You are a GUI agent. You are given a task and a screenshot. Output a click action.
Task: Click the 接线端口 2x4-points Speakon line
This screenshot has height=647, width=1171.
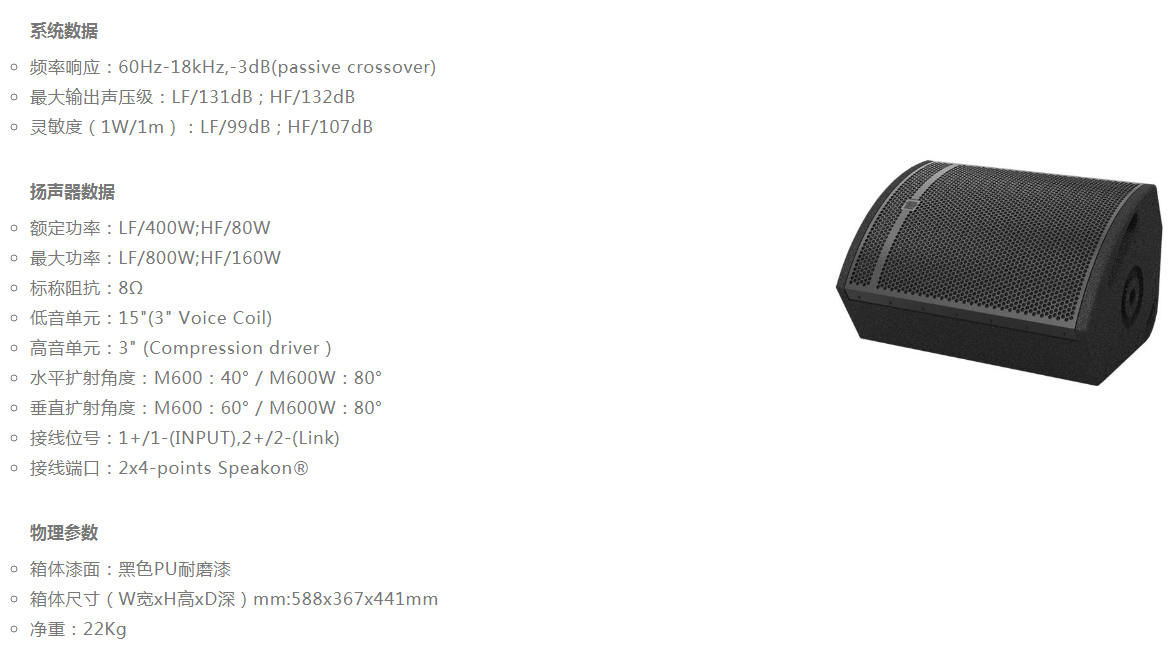click(169, 468)
